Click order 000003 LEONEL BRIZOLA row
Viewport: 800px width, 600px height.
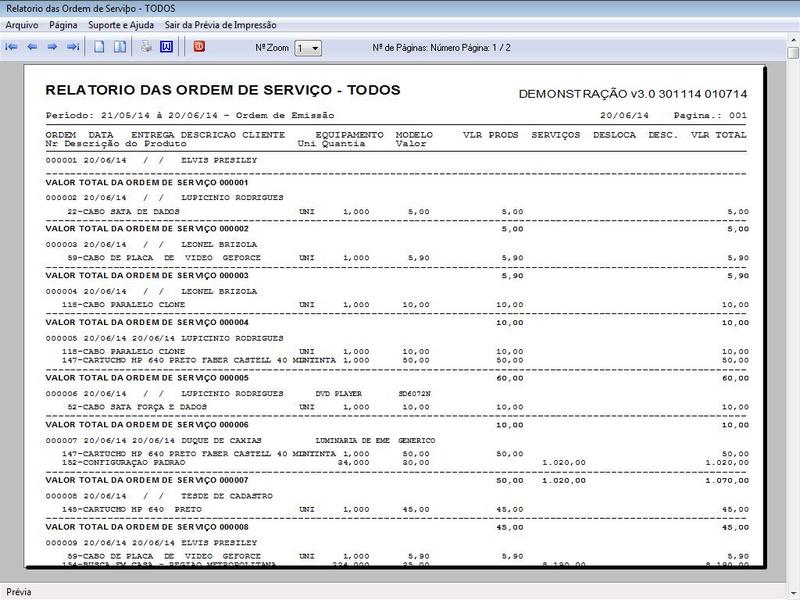pyautogui.click(x=152, y=244)
